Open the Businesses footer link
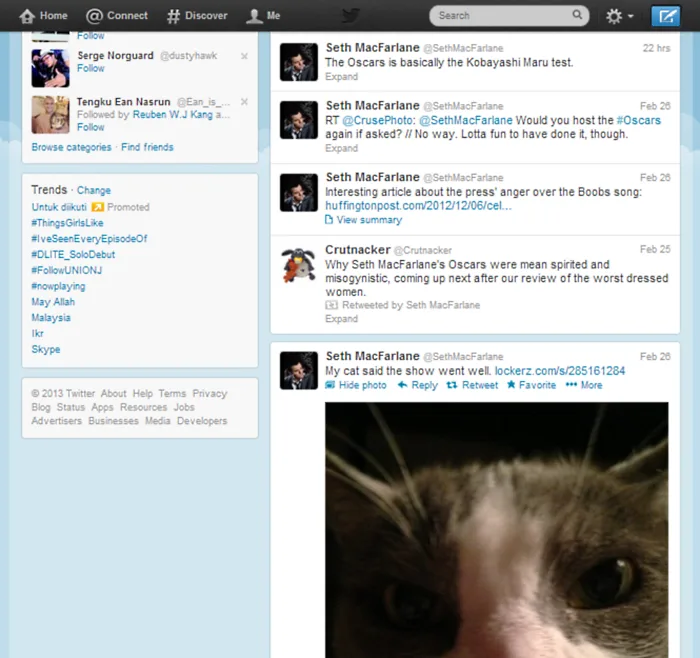 pos(113,421)
